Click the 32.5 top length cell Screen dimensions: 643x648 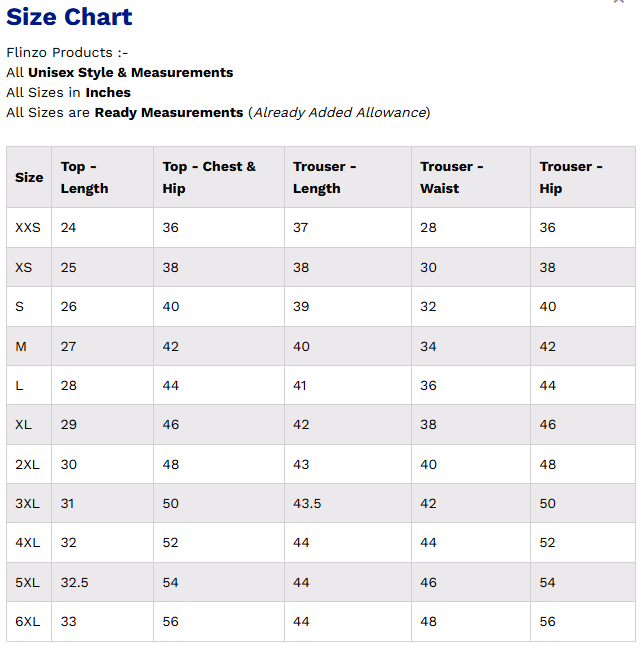click(x=75, y=583)
